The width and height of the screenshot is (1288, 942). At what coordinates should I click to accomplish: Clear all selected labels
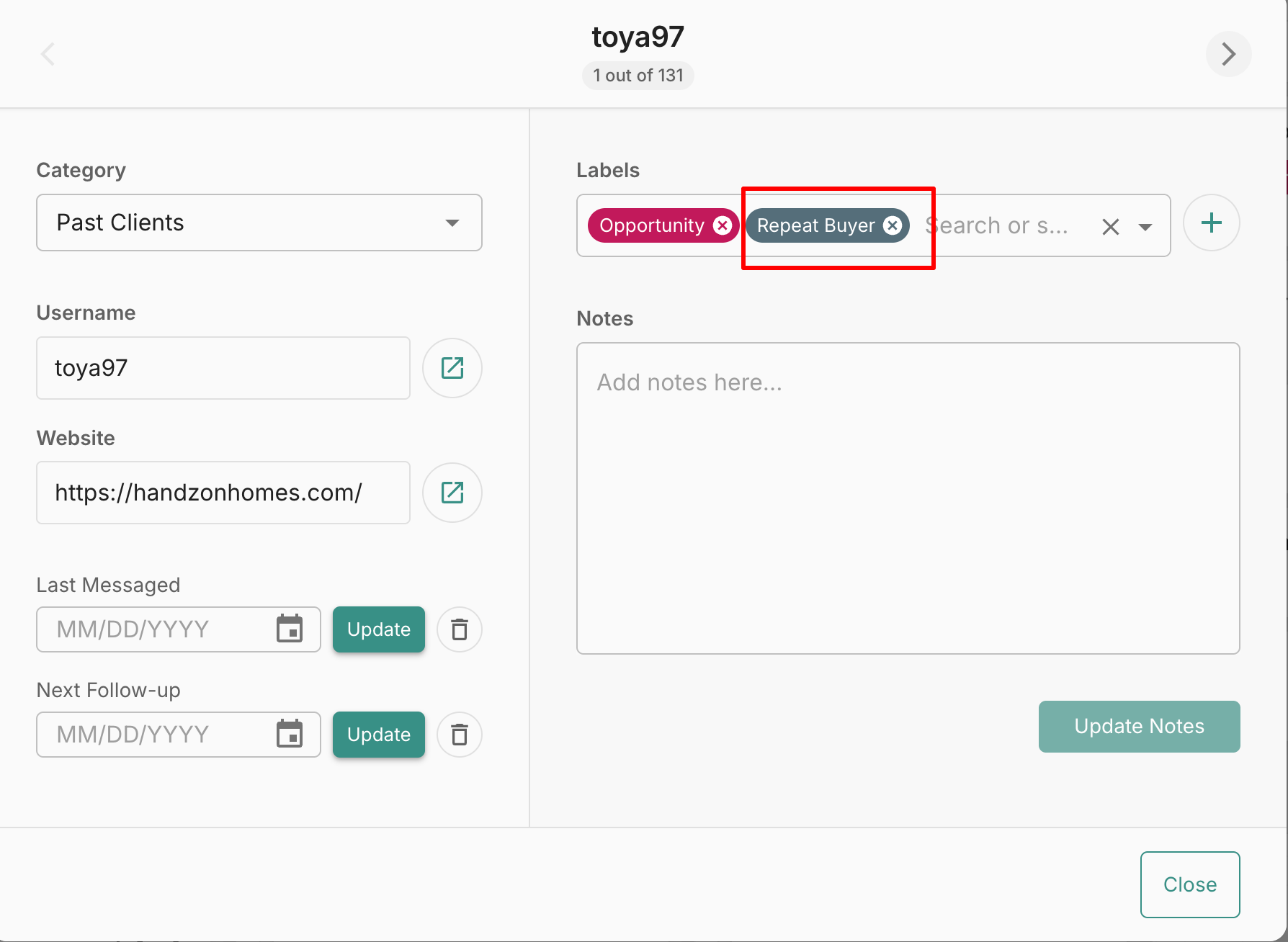click(x=1110, y=227)
